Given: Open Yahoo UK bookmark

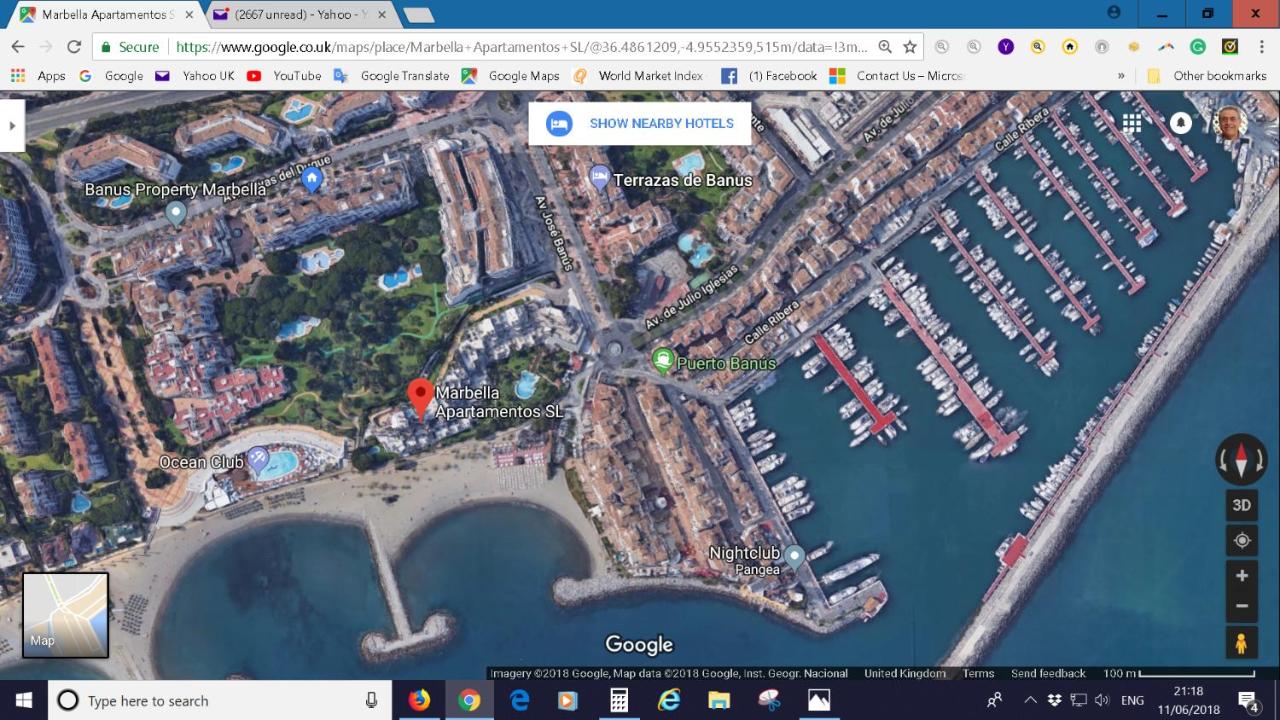Looking at the screenshot, I should [x=195, y=76].
